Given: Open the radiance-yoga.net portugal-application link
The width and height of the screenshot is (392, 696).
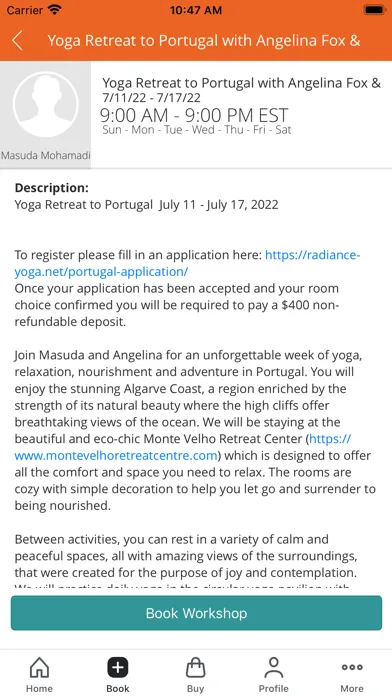Looking at the screenshot, I should [x=187, y=263].
